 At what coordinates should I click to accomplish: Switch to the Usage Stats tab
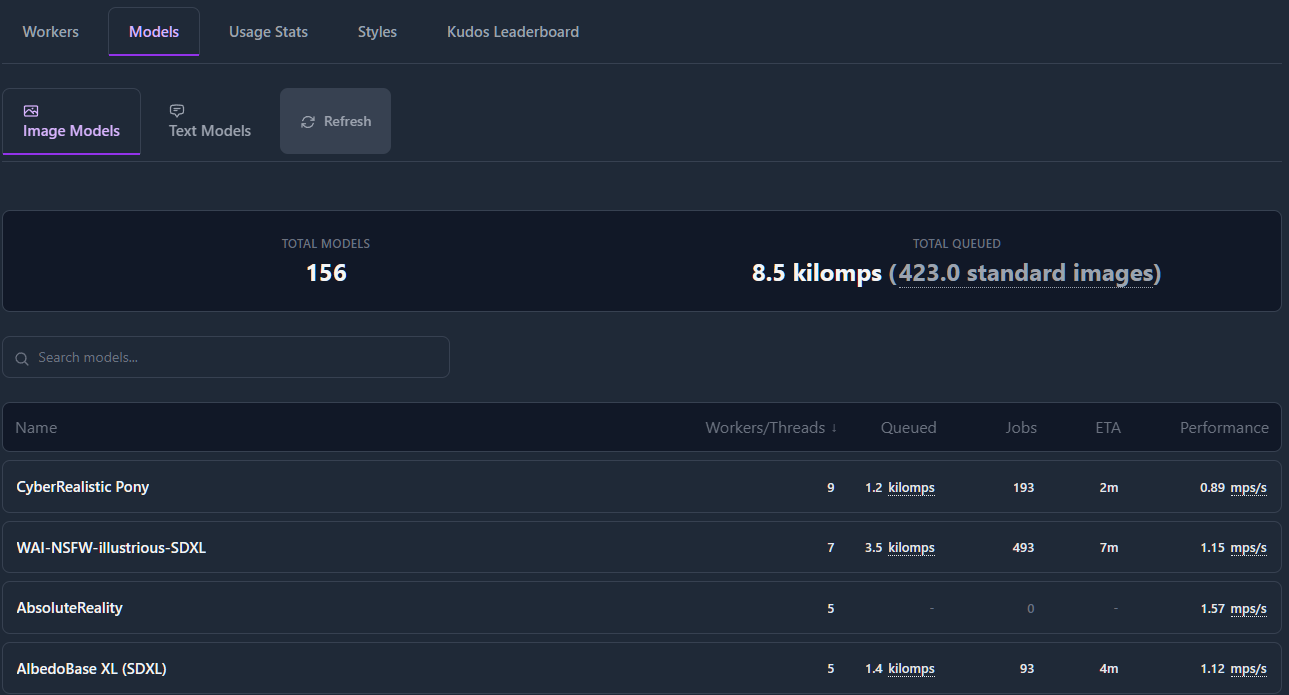268,32
